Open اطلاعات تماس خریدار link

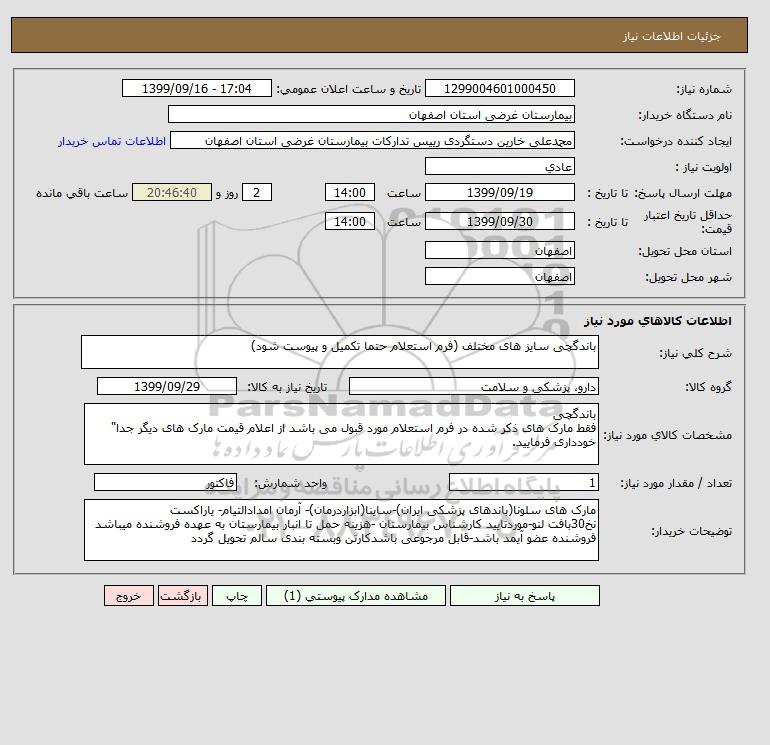click(112, 141)
